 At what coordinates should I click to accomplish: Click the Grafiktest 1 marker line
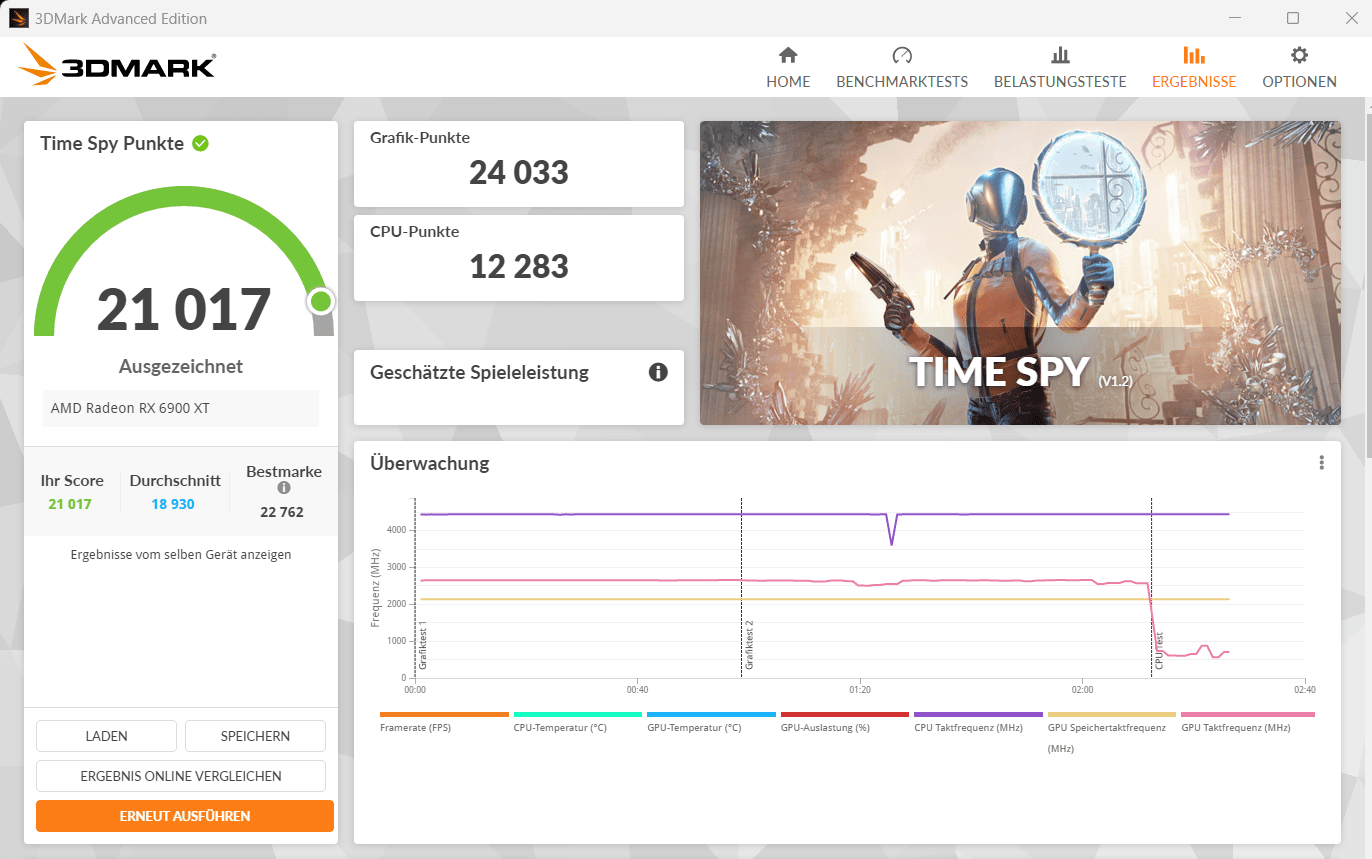click(415, 587)
